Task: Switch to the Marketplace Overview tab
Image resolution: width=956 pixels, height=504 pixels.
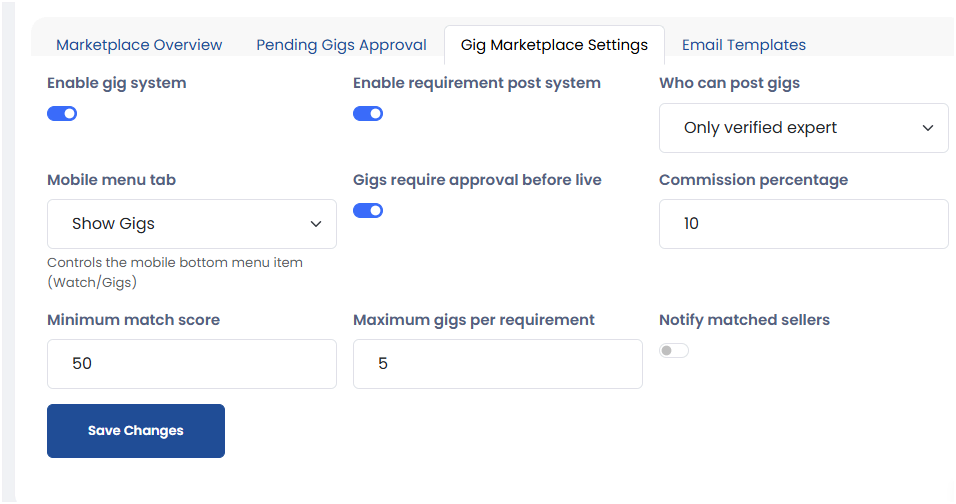Action: point(139,45)
